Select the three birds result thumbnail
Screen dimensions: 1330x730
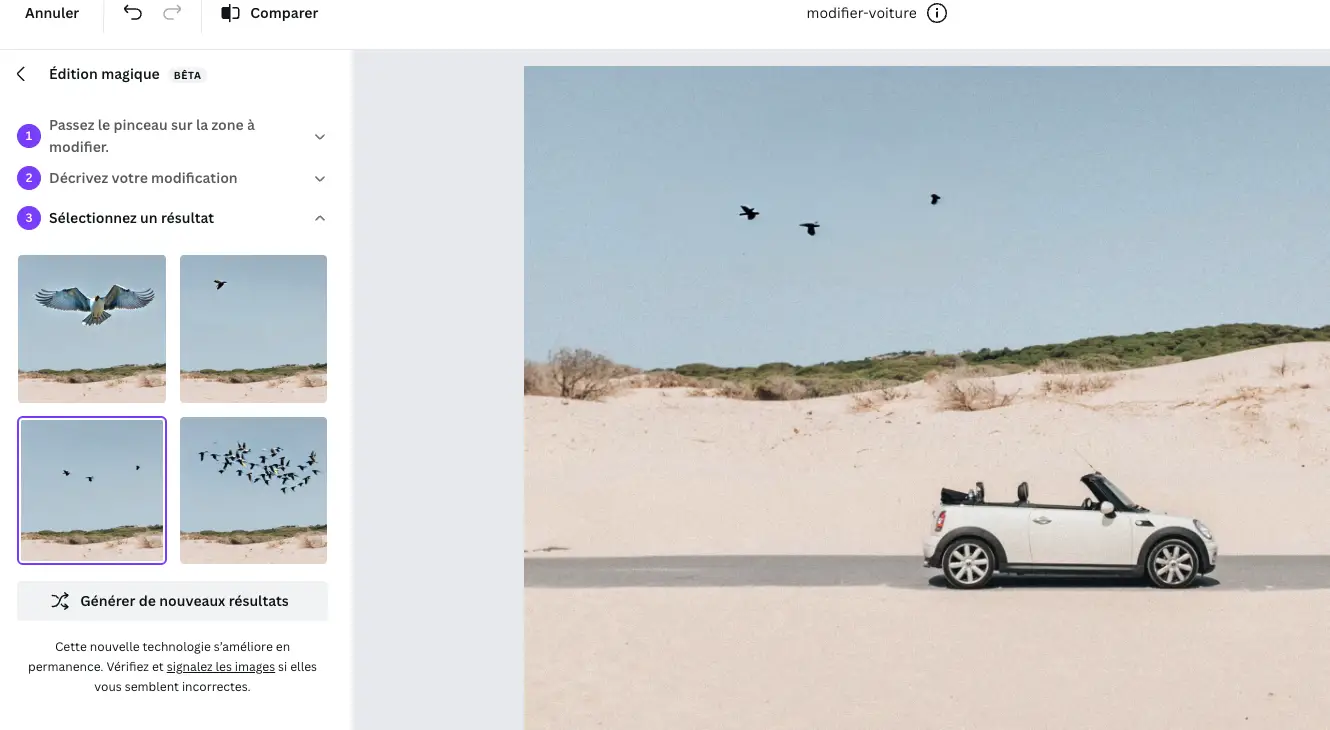point(92,490)
